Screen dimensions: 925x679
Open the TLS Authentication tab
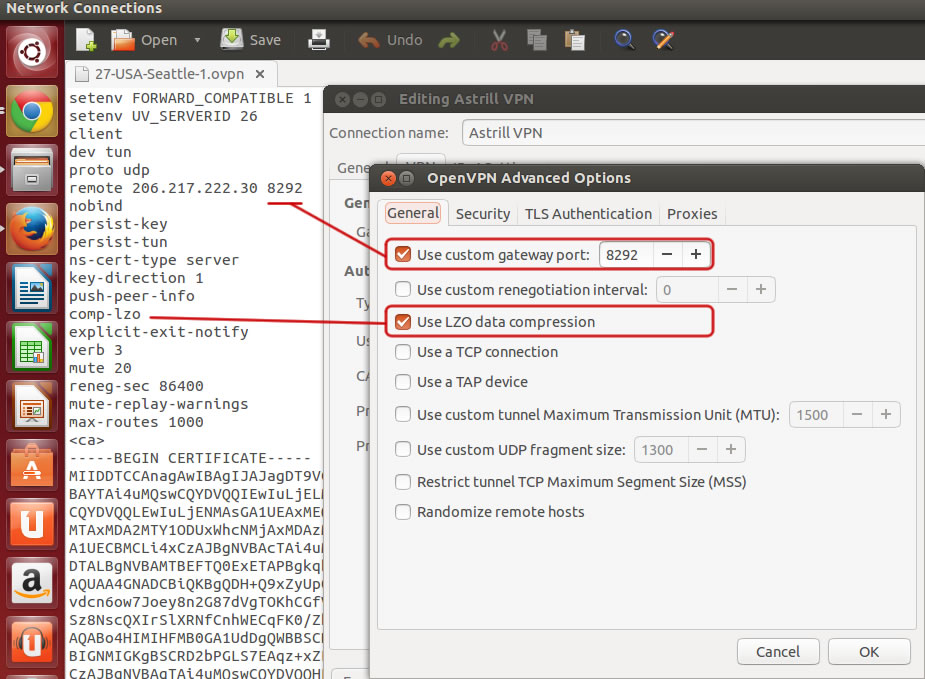[588, 214]
